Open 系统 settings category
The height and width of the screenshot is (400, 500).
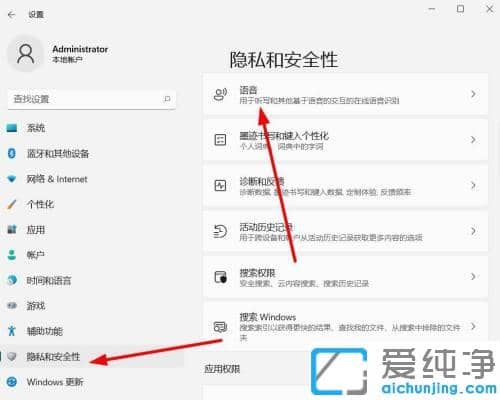coord(92,128)
